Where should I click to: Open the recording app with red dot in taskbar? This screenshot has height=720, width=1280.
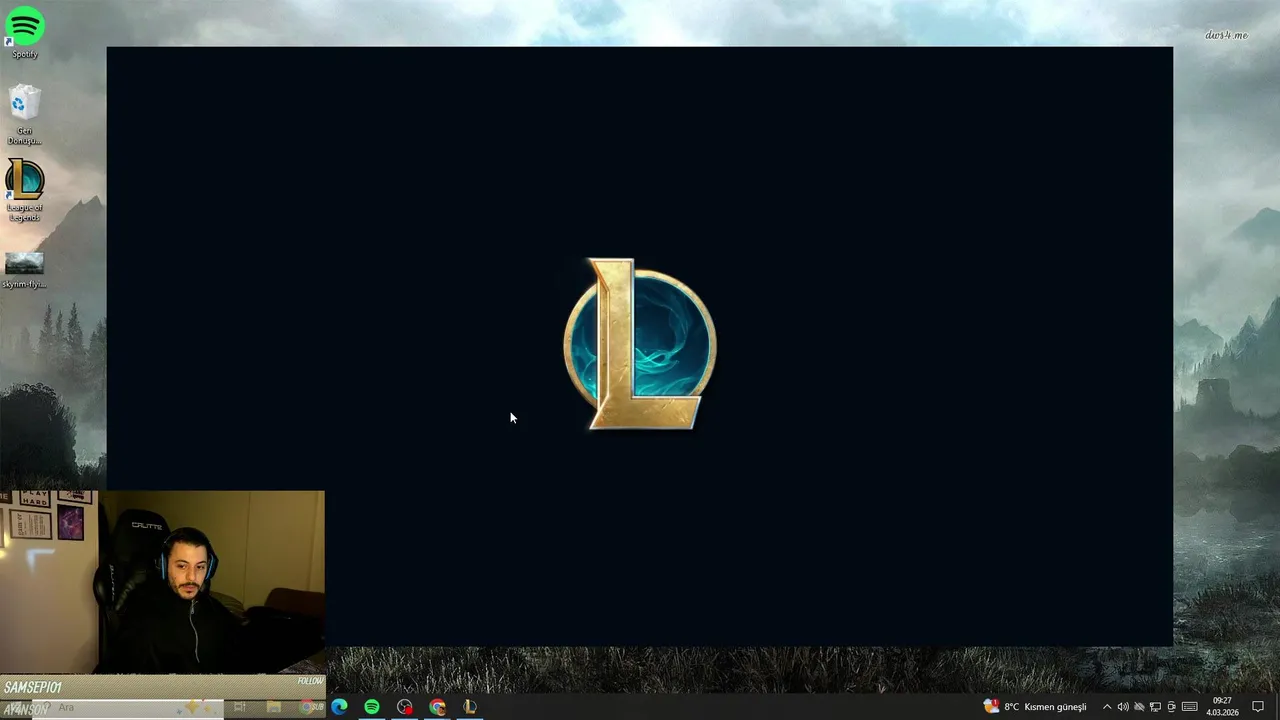404,706
